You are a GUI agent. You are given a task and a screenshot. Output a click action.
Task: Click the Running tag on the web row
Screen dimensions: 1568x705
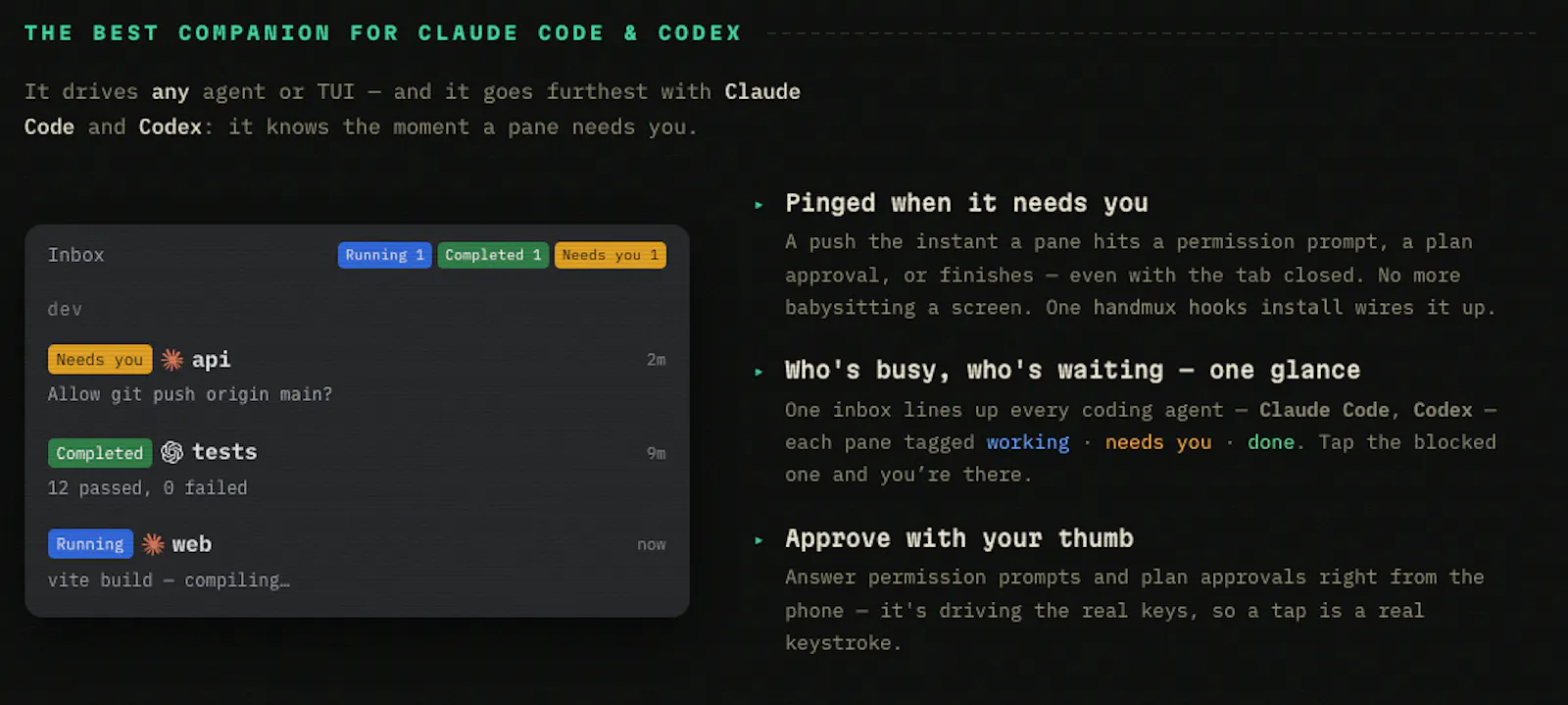point(90,544)
